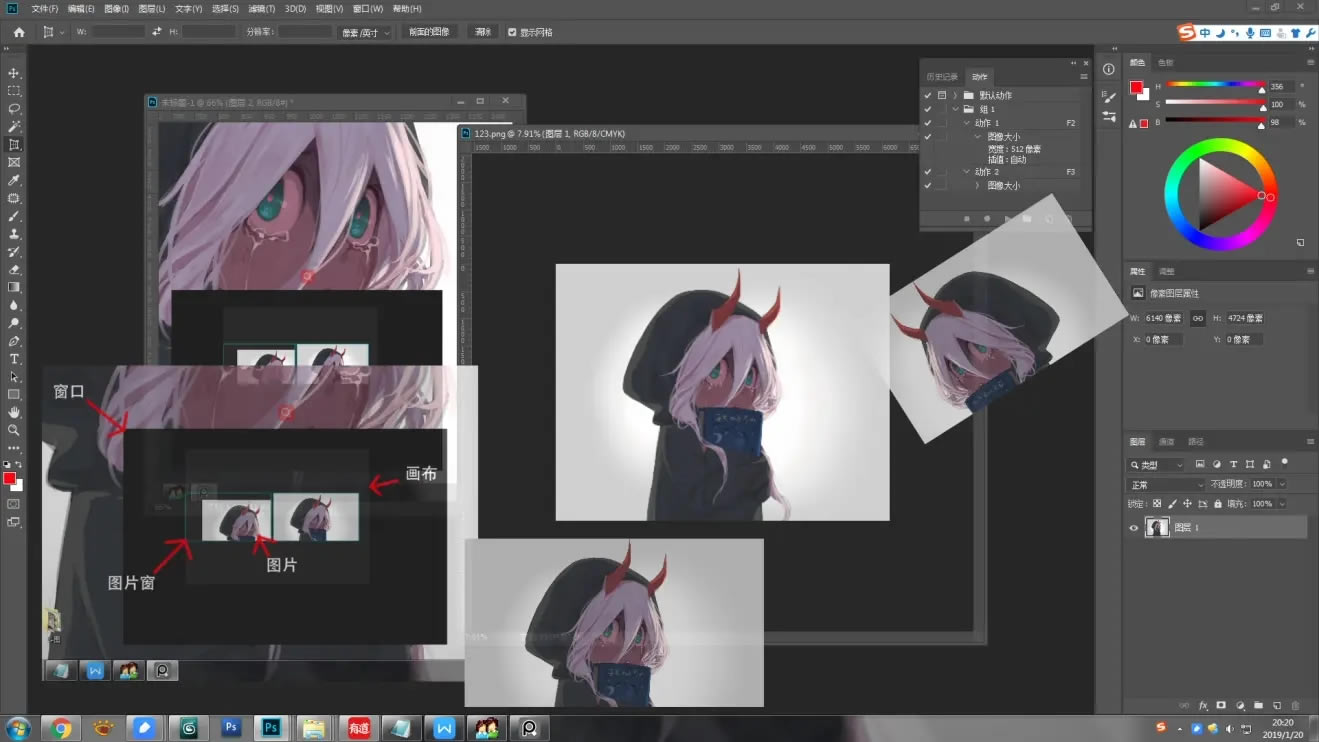
Task: Hide 图层 1 with its eye toggle
Action: pyautogui.click(x=1133, y=528)
